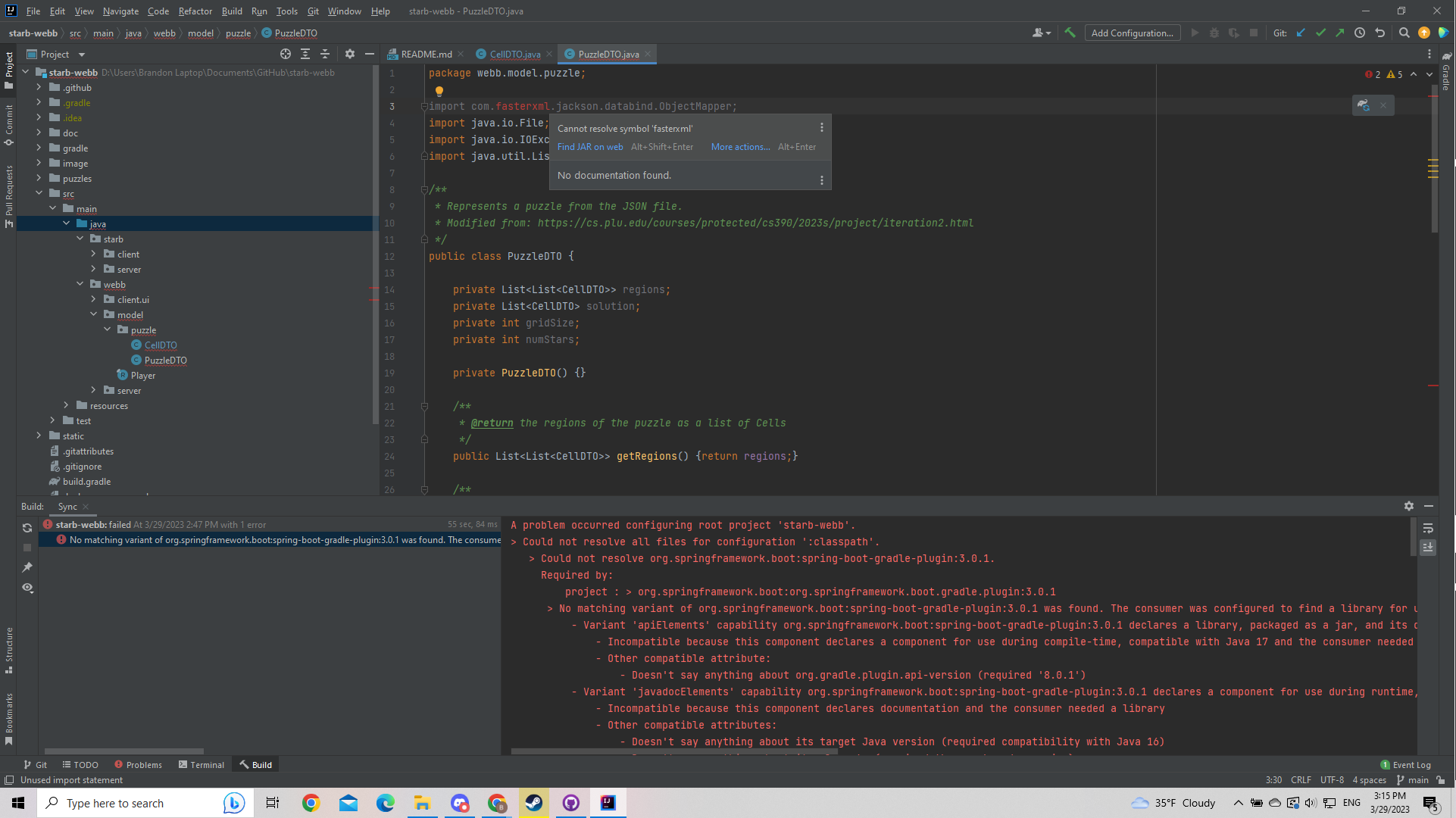This screenshot has height=818, width=1456.
Task: Click the Find JAR on web link
Action: coord(590,147)
